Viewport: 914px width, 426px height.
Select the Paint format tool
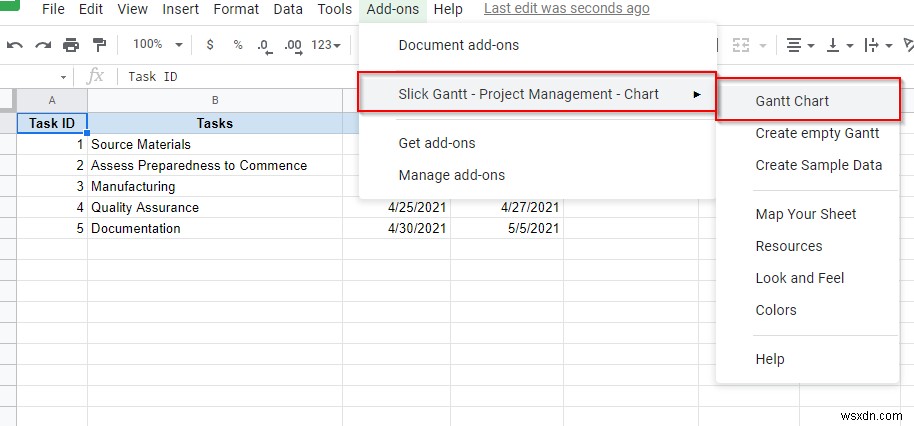99,45
